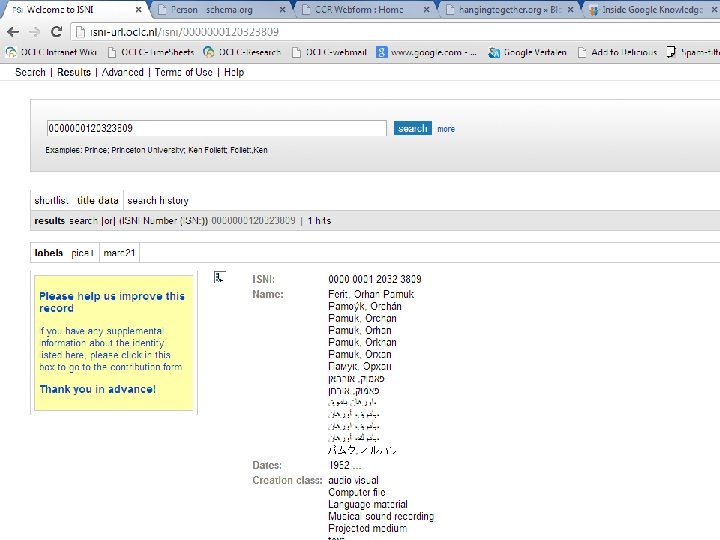This screenshot has width=720, height=540.
Task: Open the Advanced menu link
Action: (x=123, y=72)
